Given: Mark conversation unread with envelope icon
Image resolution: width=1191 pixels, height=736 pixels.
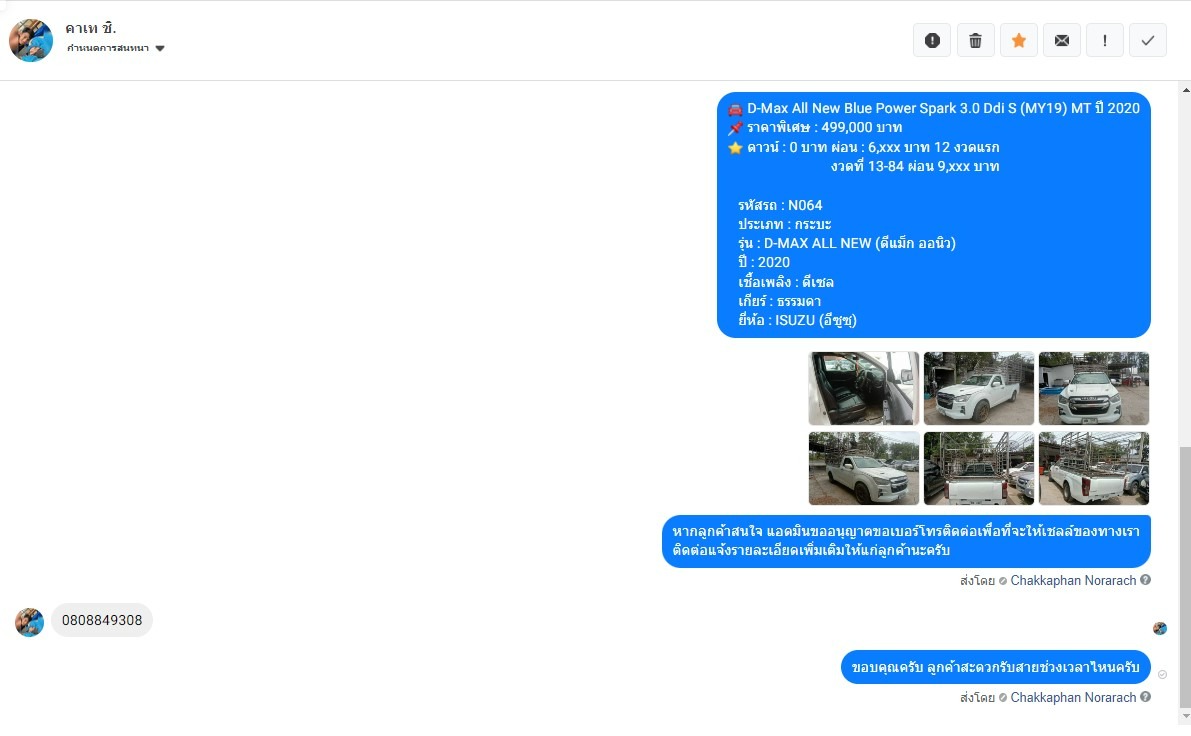Looking at the screenshot, I should (1062, 40).
